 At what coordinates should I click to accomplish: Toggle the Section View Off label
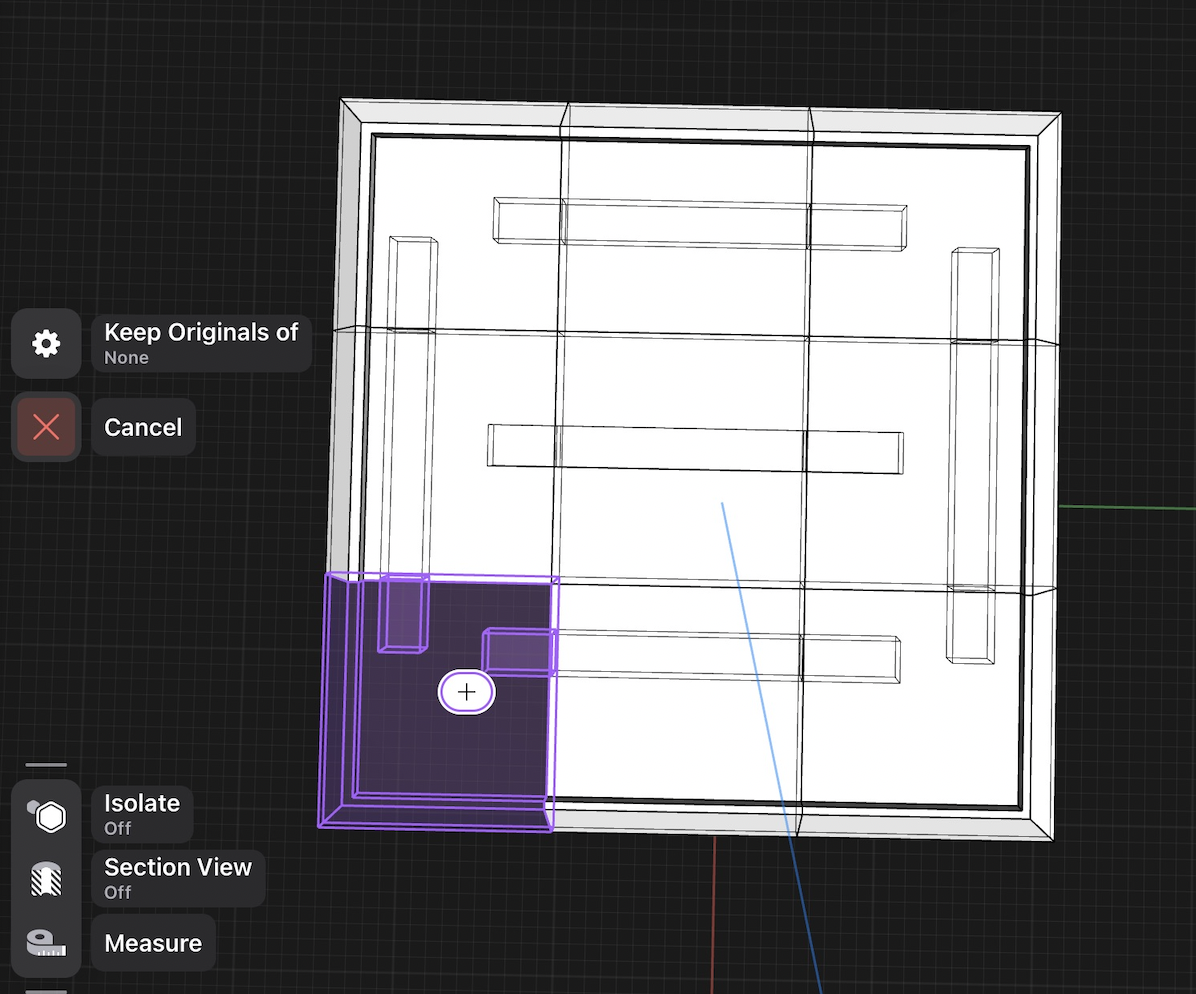coord(178,878)
